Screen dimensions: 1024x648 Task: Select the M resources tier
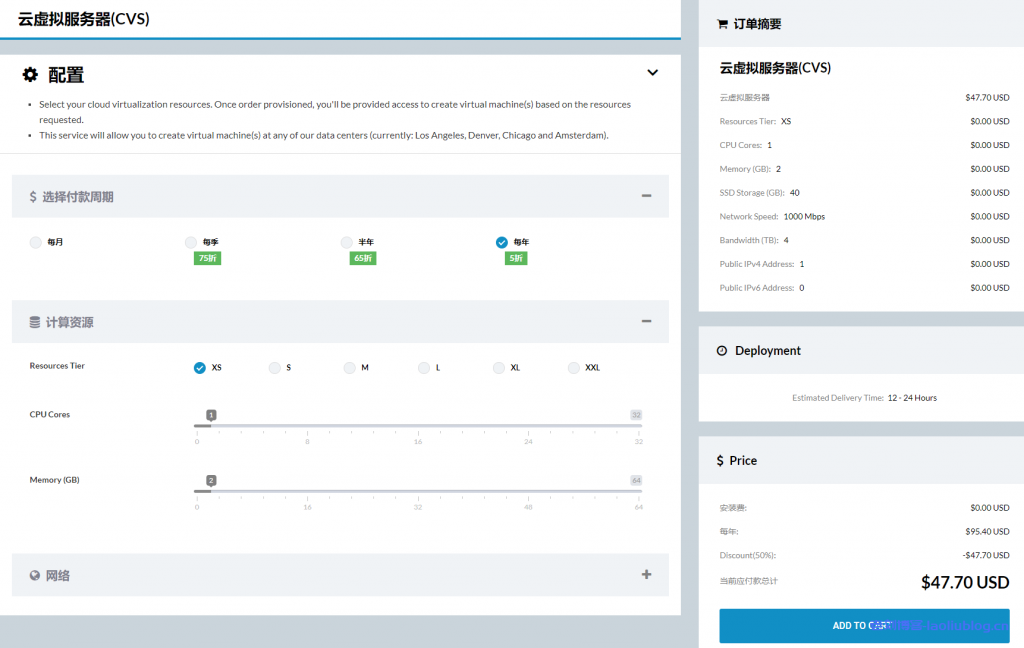click(x=350, y=368)
